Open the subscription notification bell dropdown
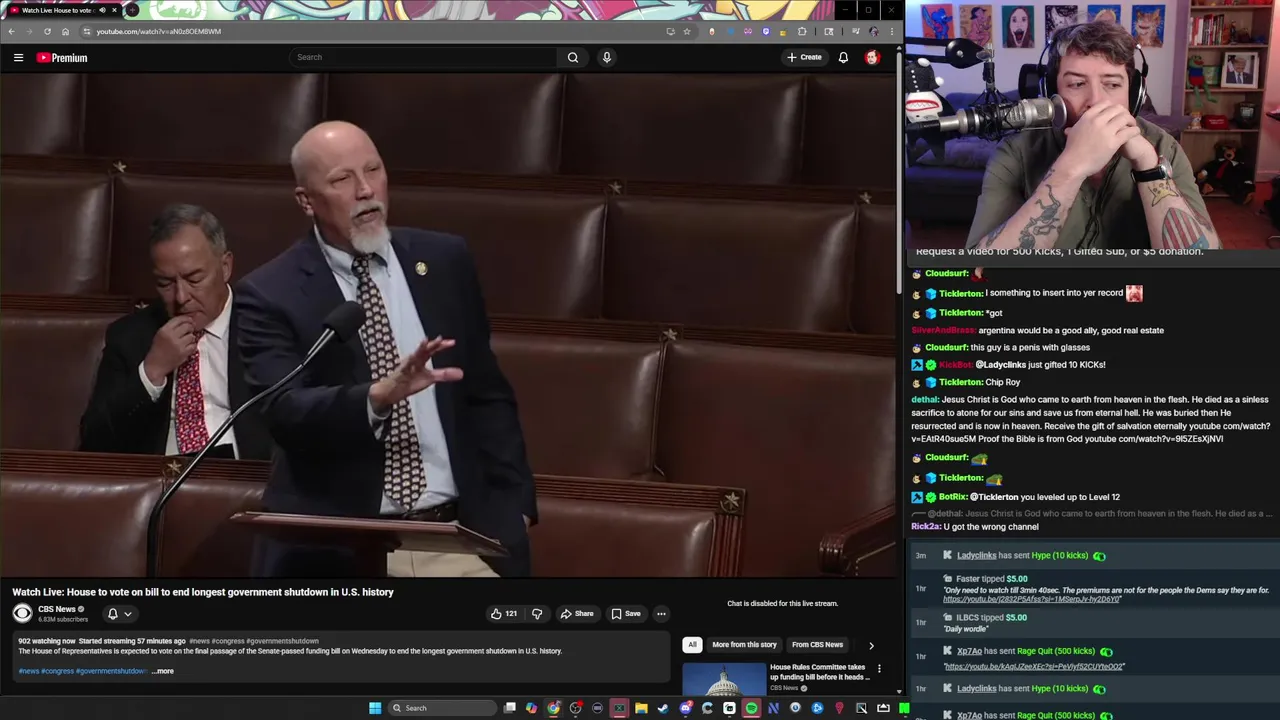The image size is (1280, 720). (119, 614)
